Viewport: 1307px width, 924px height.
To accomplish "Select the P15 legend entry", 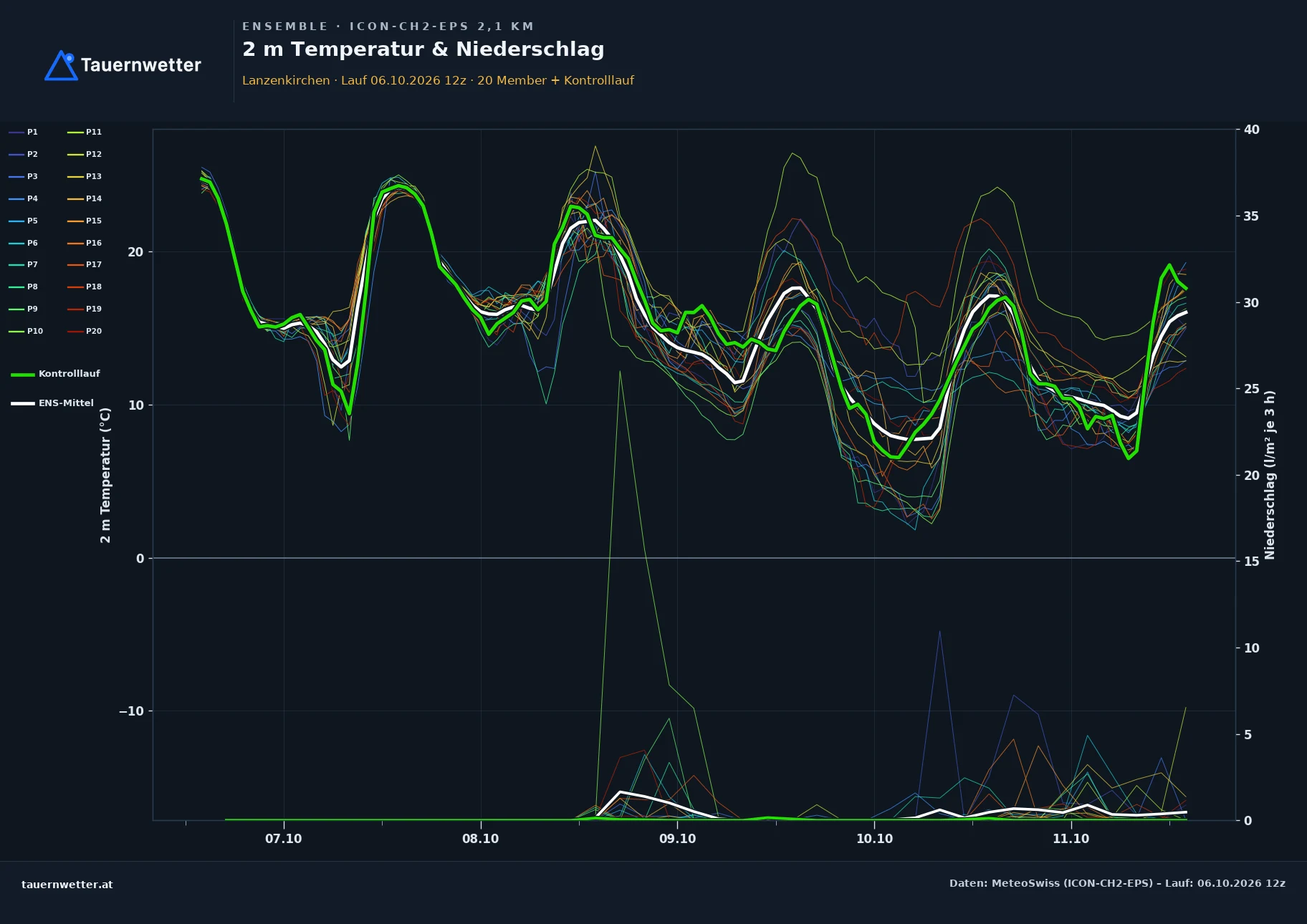I will coord(85,221).
